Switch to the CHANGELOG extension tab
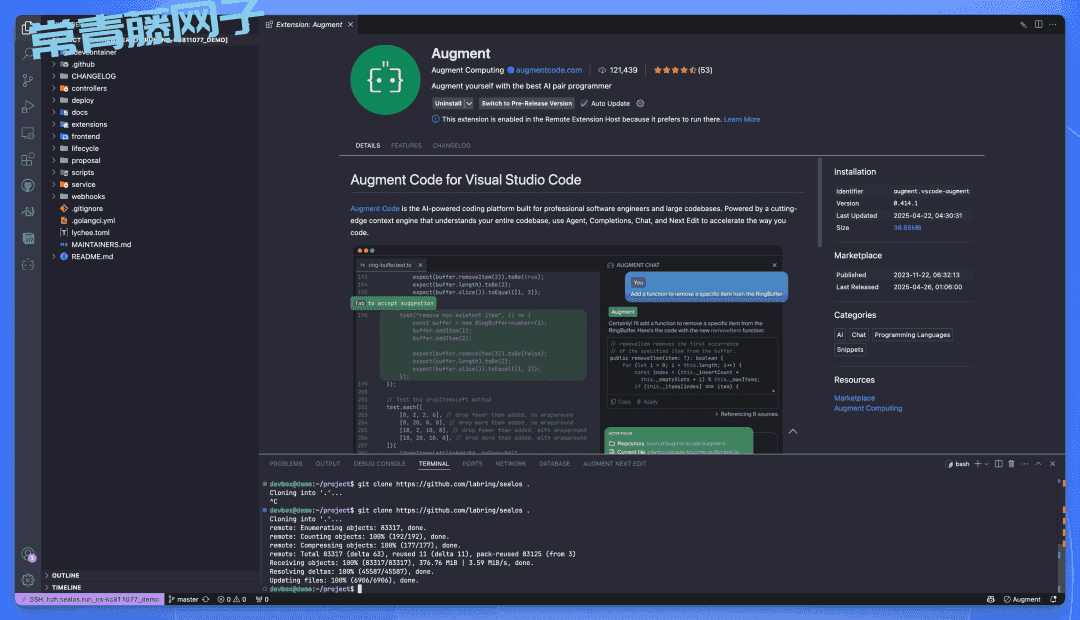 (x=451, y=145)
